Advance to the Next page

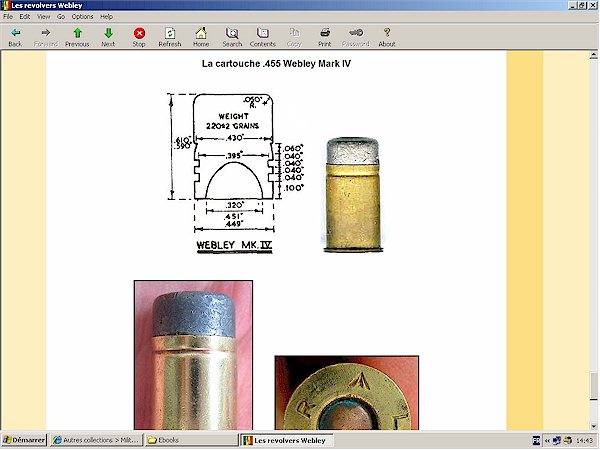[108, 37]
